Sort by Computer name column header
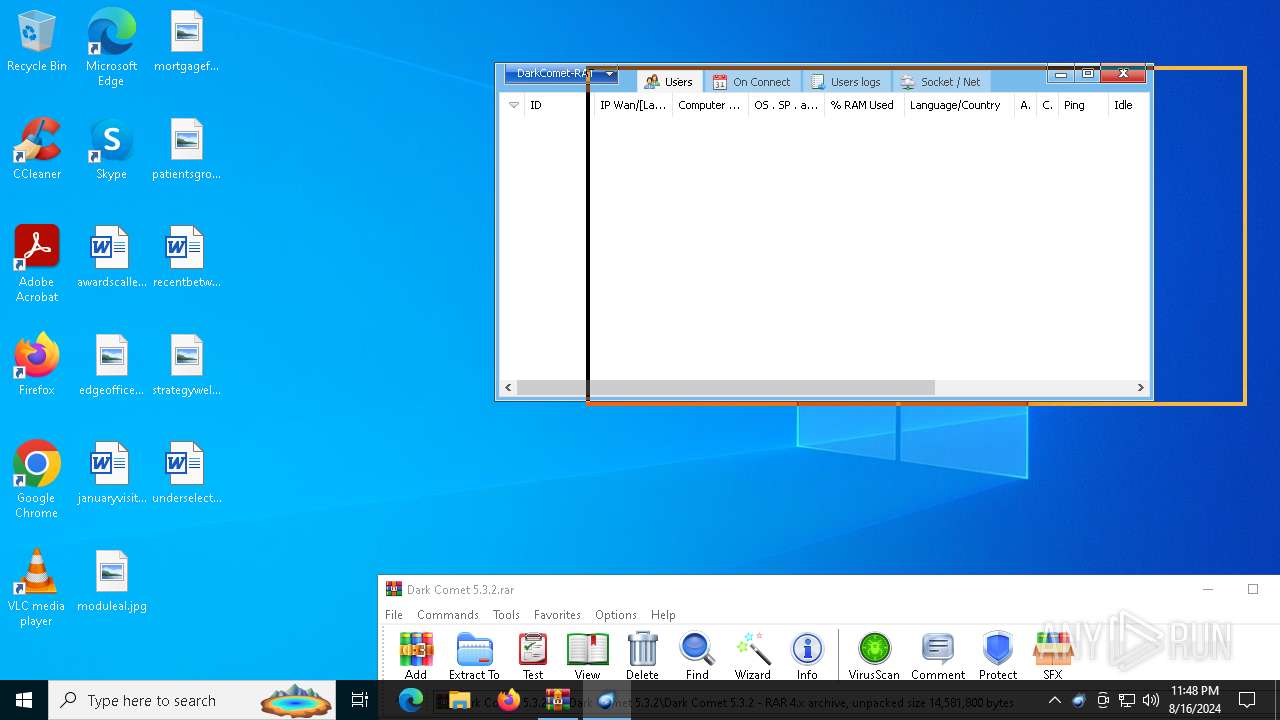Screen dimensions: 1280x720 (710, 105)
